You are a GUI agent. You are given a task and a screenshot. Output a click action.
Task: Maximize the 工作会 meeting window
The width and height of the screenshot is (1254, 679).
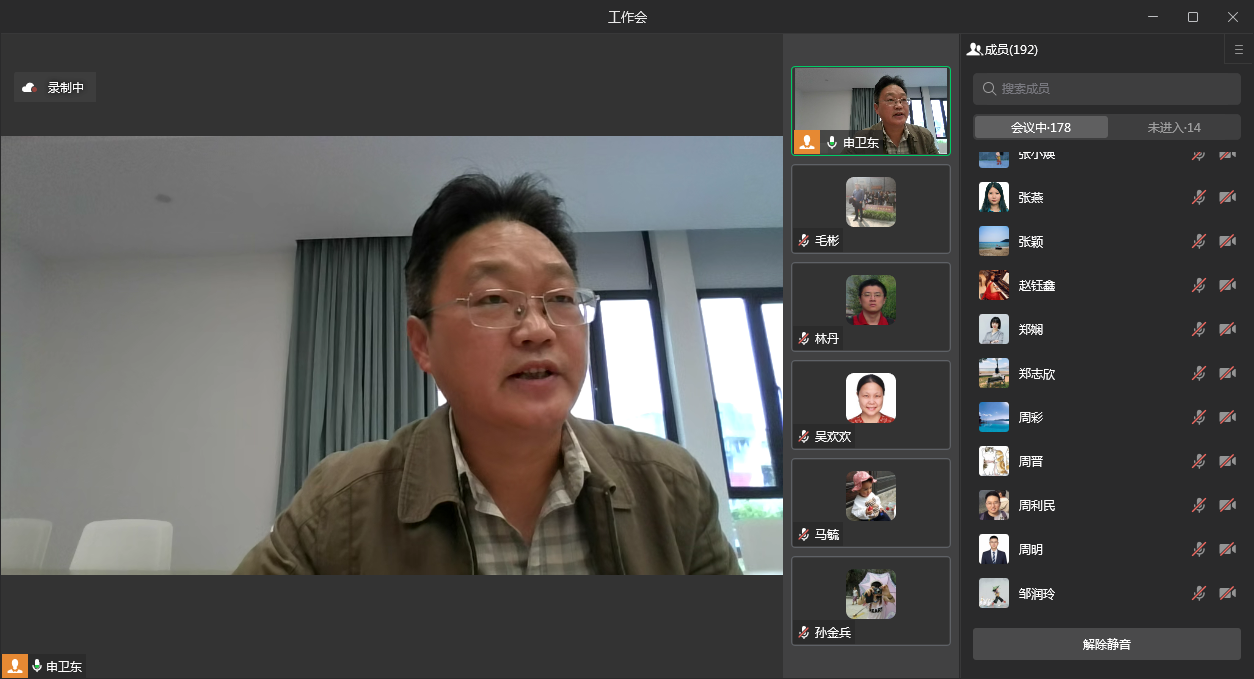tap(1192, 17)
